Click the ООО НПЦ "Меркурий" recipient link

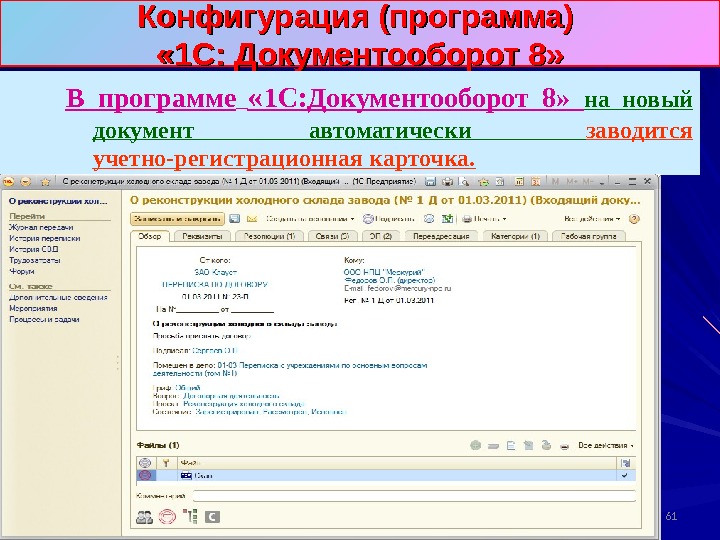point(384,272)
